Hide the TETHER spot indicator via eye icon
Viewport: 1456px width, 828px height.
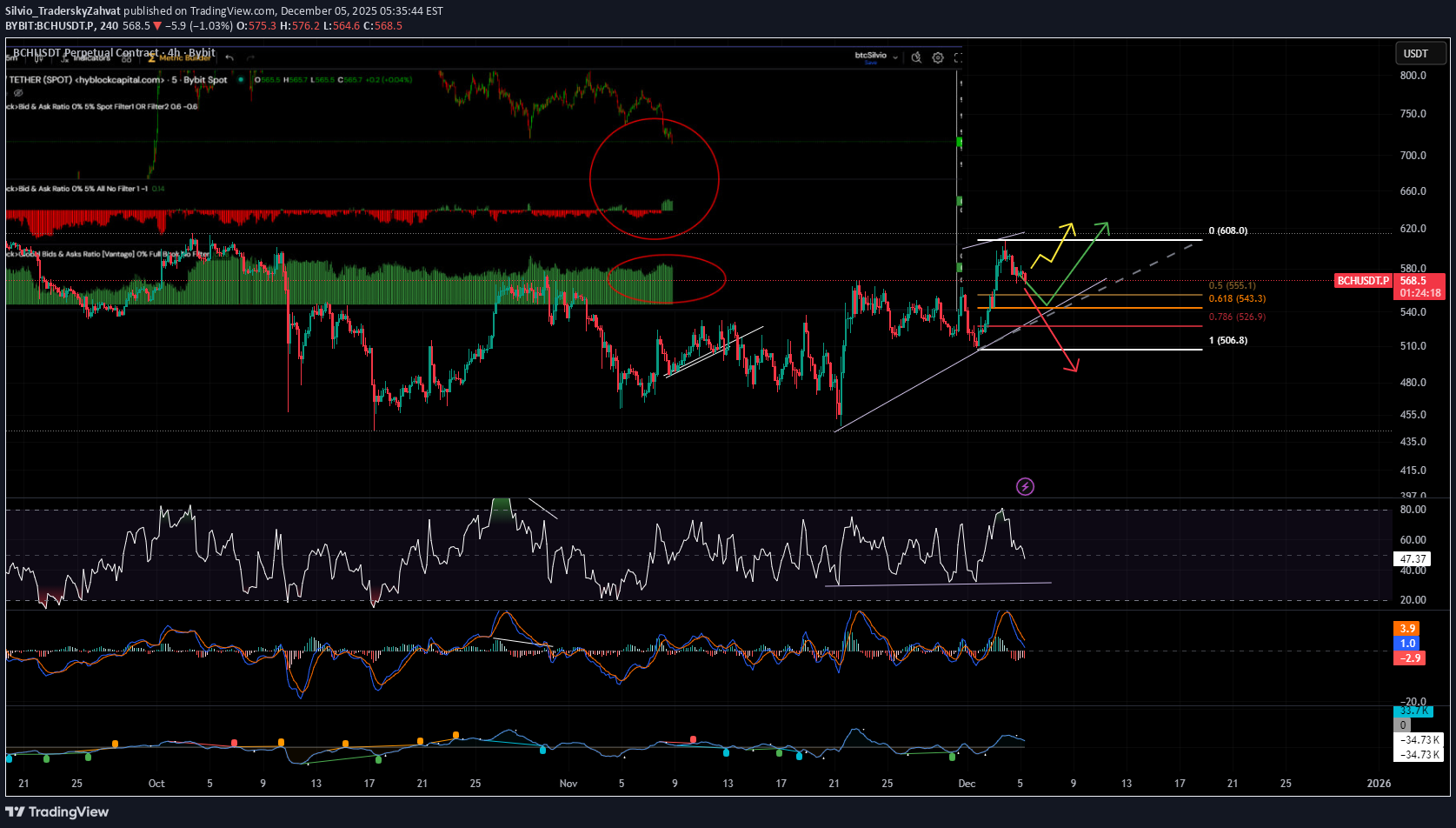pos(18,92)
